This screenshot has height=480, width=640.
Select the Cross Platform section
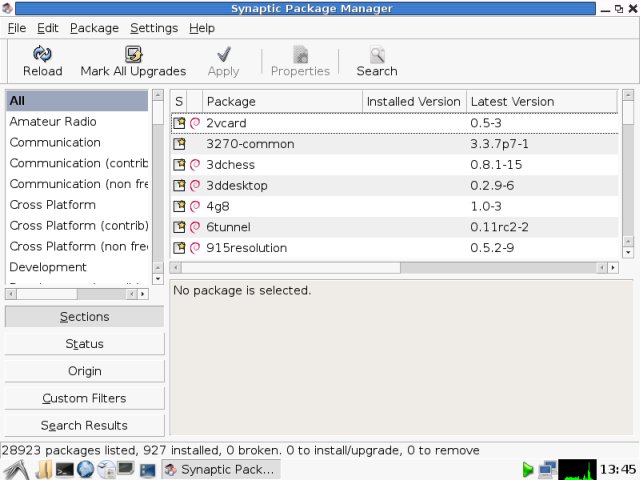coord(77,205)
